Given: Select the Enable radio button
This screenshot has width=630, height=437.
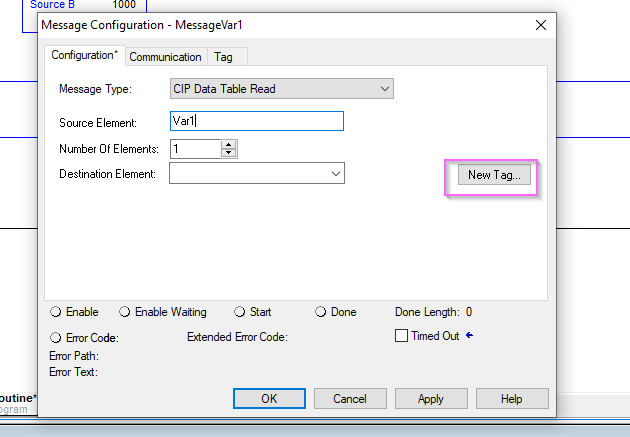Looking at the screenshot, I should pos(55,312).
